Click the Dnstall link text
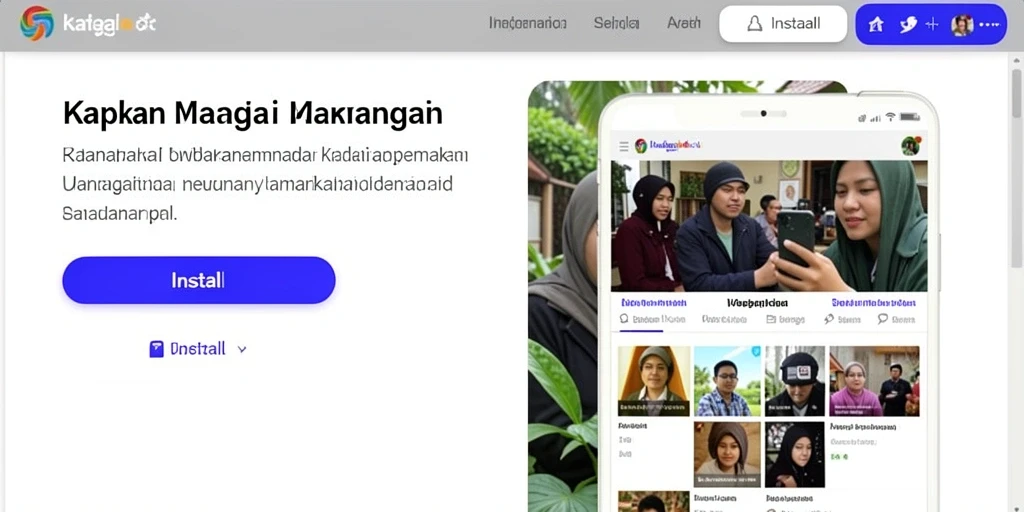The image size is (1024, 512). (x=198, y=349)
